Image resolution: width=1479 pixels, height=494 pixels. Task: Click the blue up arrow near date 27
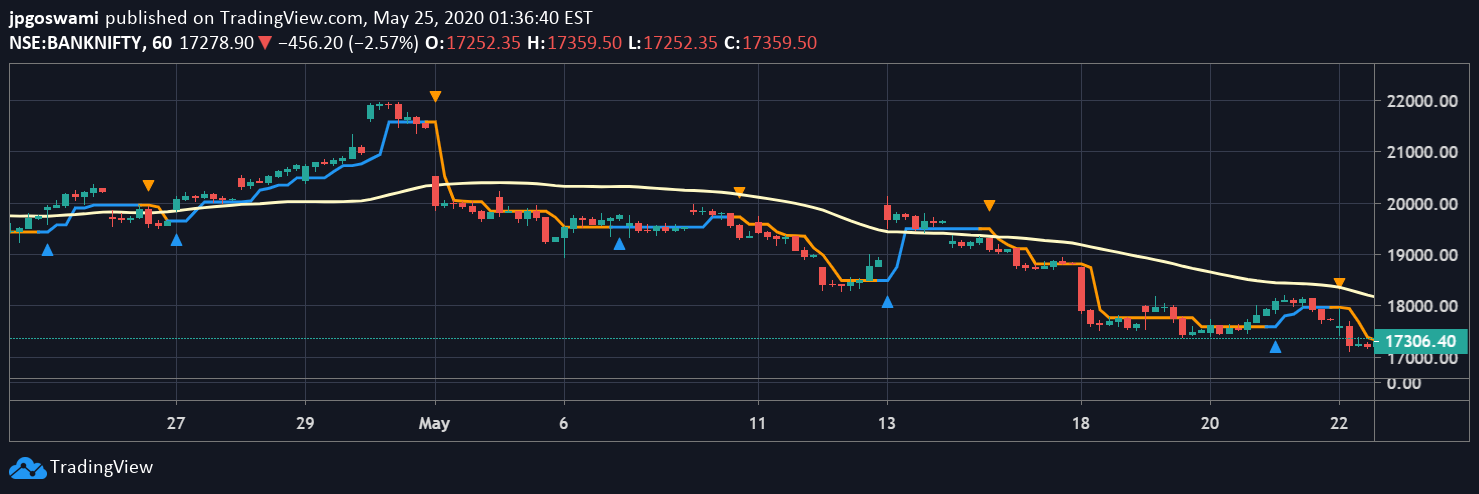point(177,239)
